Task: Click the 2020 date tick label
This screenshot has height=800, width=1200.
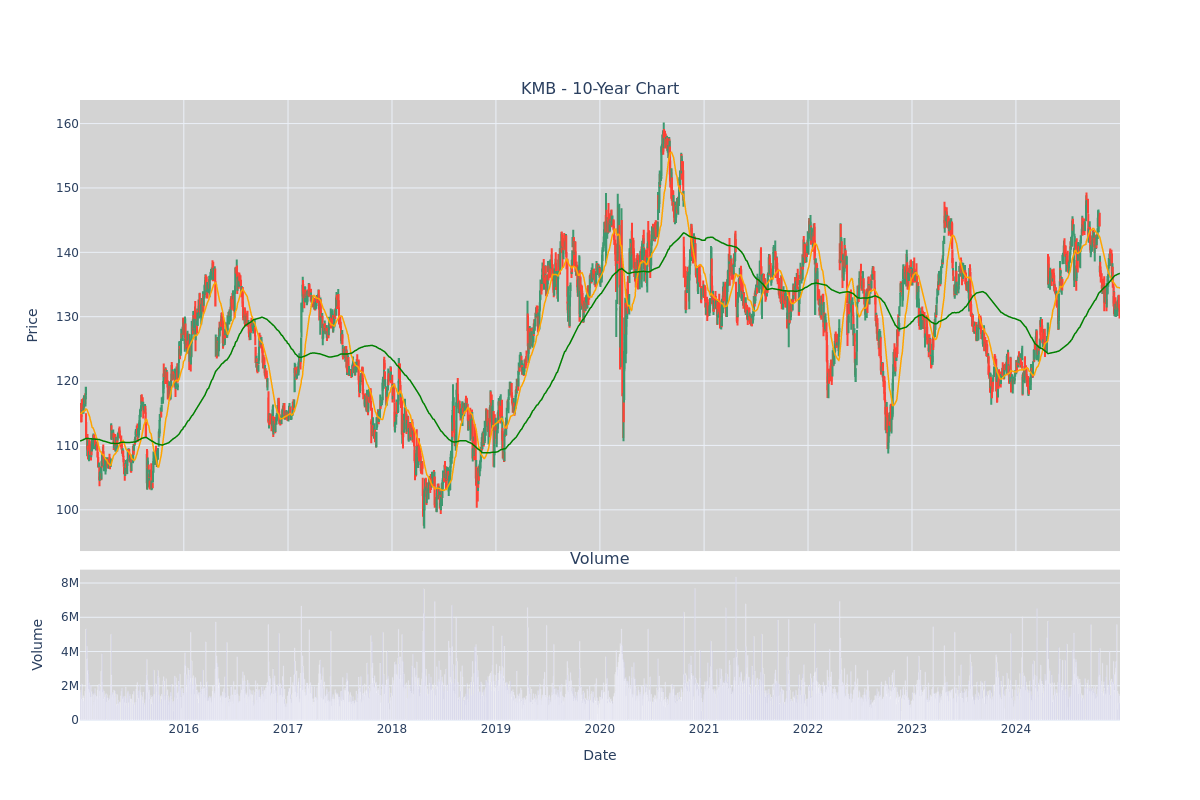Action: point(600,729)
